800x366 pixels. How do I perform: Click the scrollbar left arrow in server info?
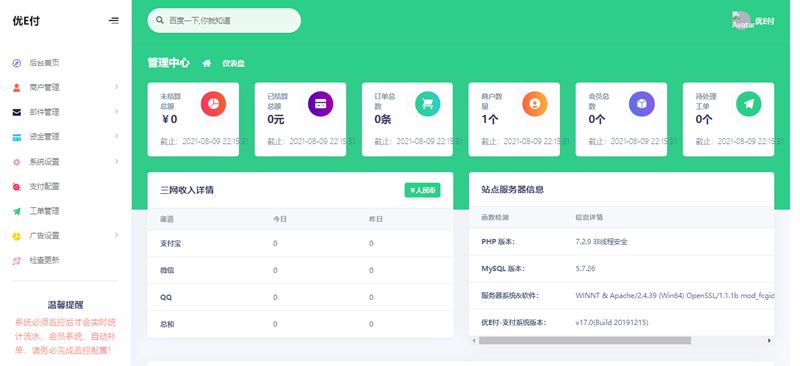tap(474, 340)
